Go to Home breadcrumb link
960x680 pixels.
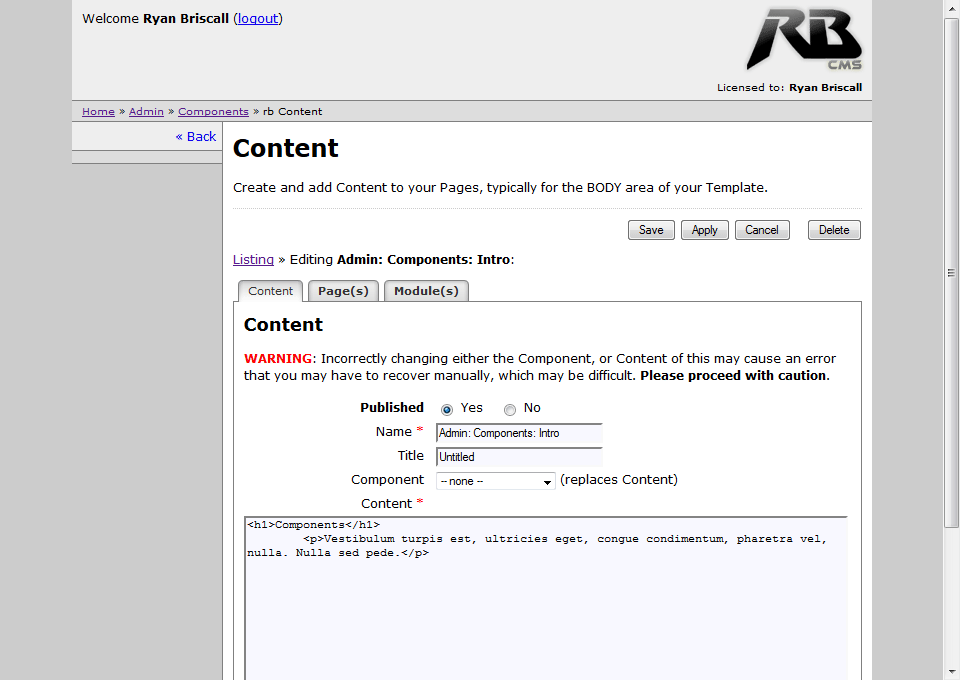point(98,112)
